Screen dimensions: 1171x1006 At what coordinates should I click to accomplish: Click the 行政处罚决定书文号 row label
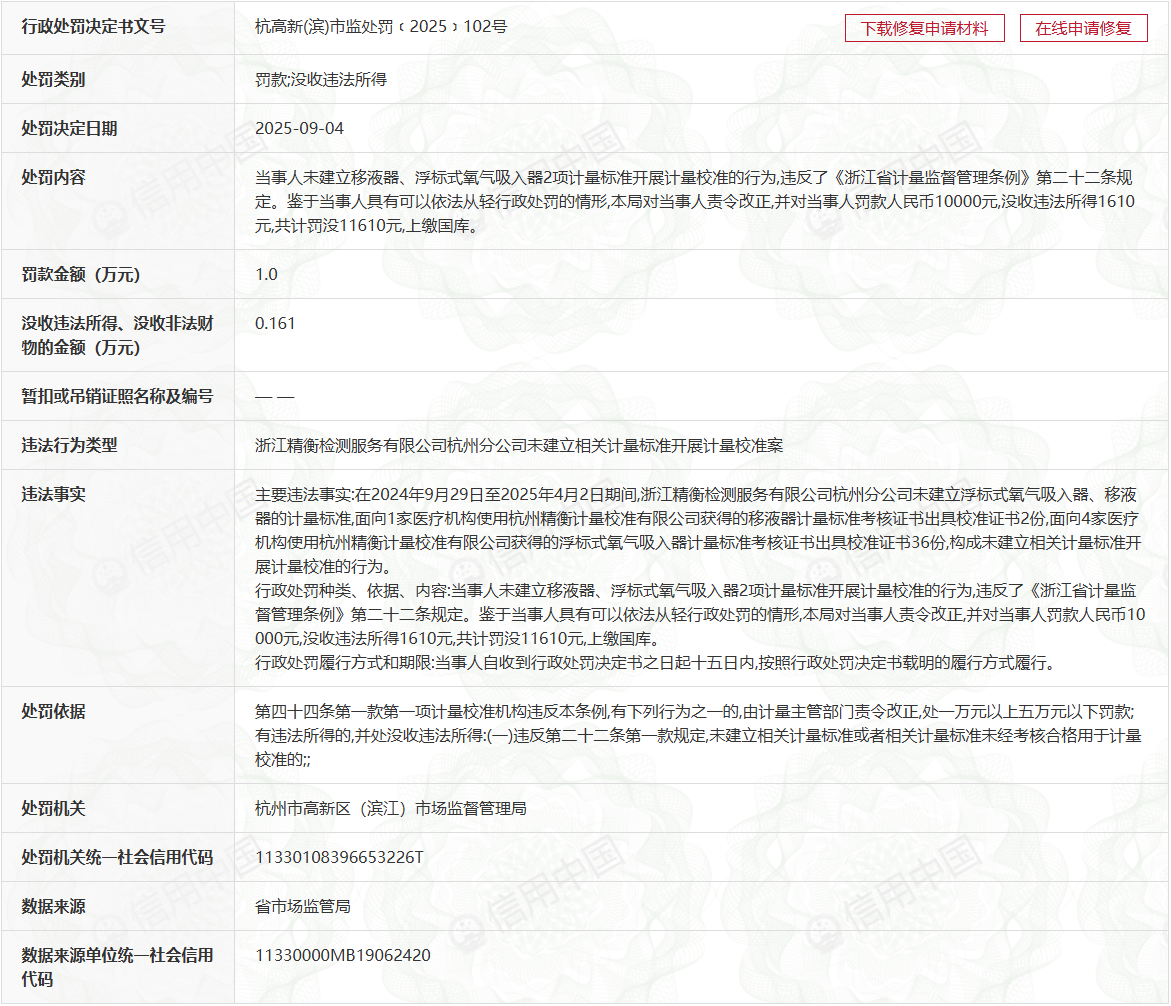point(94,27)
